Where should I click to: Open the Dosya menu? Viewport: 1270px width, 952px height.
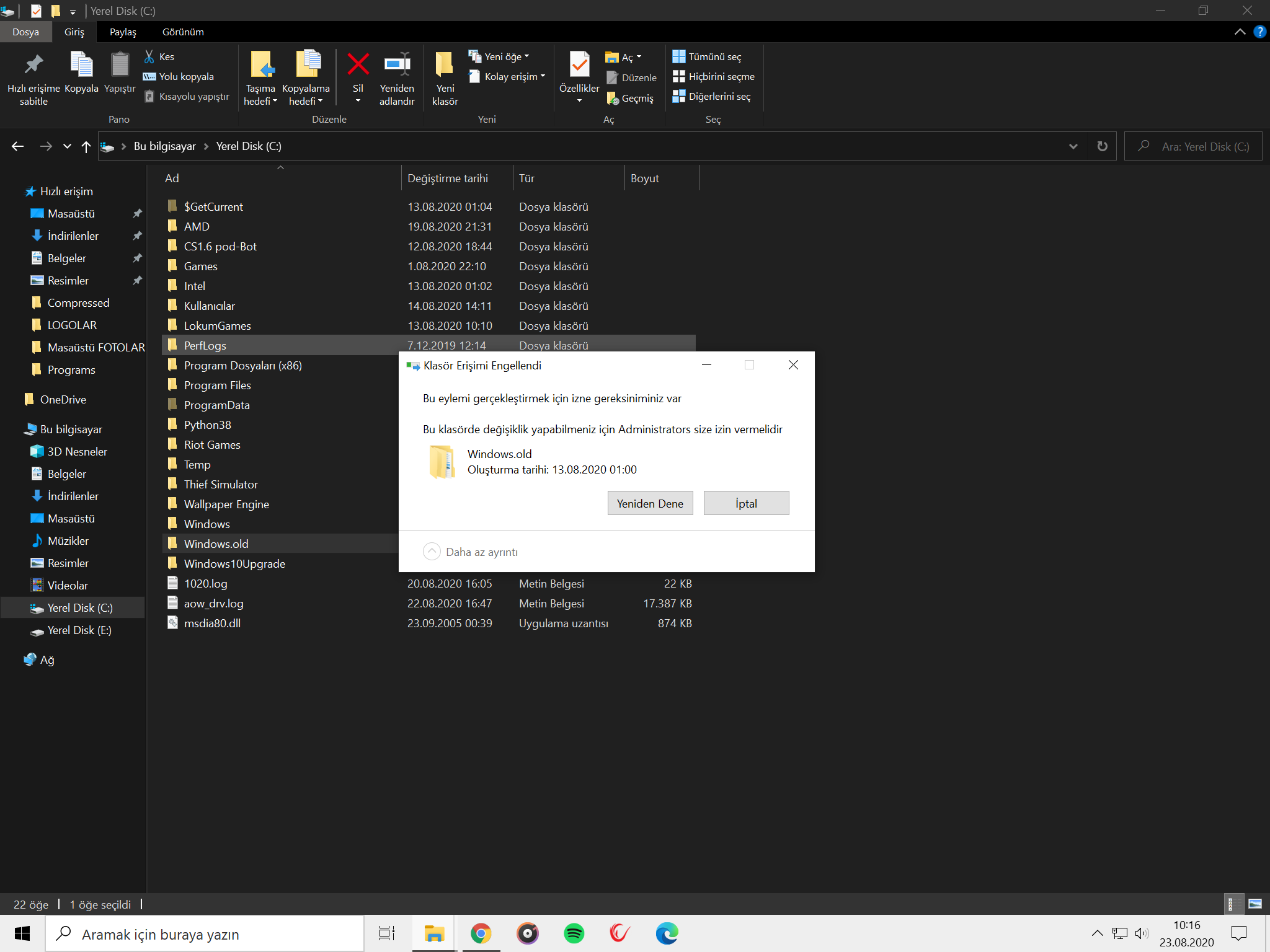pyautogui.click(x=25, y=32)
